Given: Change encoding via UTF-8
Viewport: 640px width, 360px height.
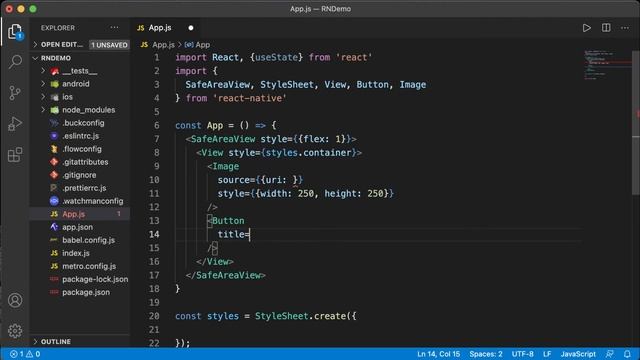Looking at the screenshot, I should (522, 354).
